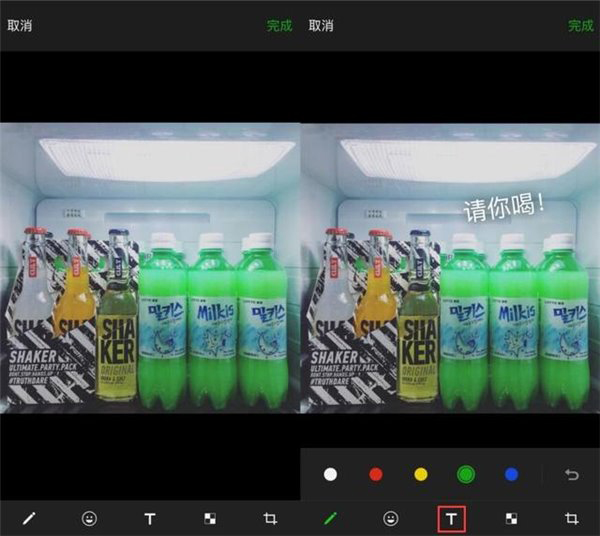Open the crop tool in left screen
This screenshot has width=600, height=536.
point(270,519)
